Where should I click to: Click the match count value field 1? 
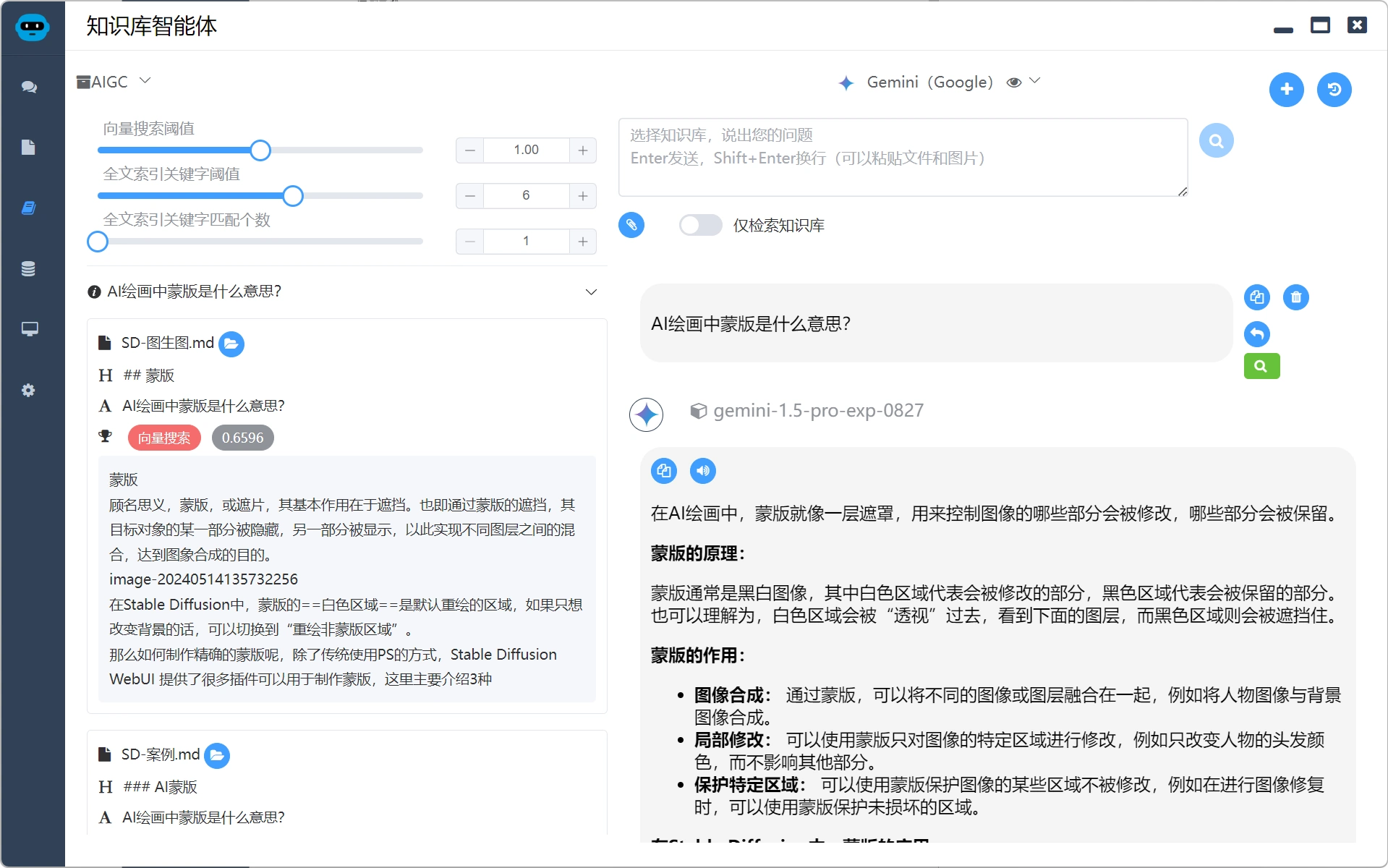(526, 242)
